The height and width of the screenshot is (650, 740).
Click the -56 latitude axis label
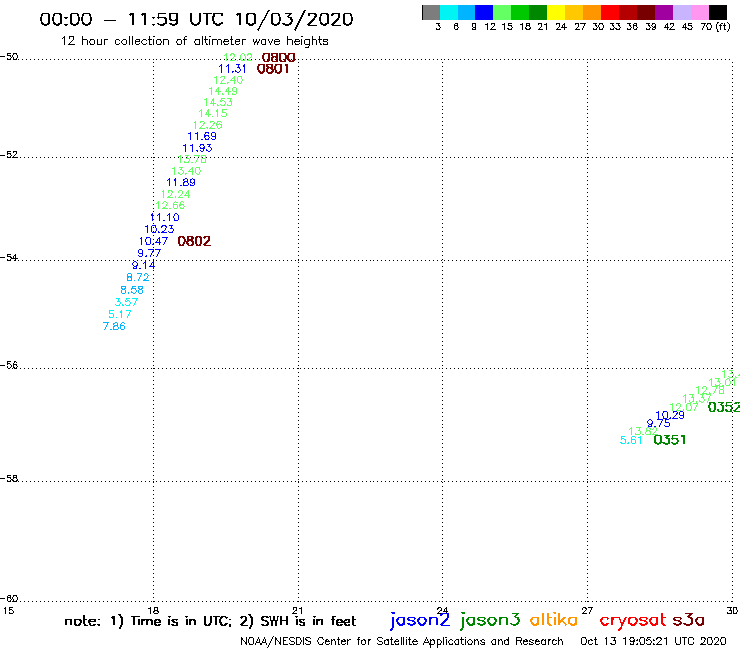tap(9, 365)
